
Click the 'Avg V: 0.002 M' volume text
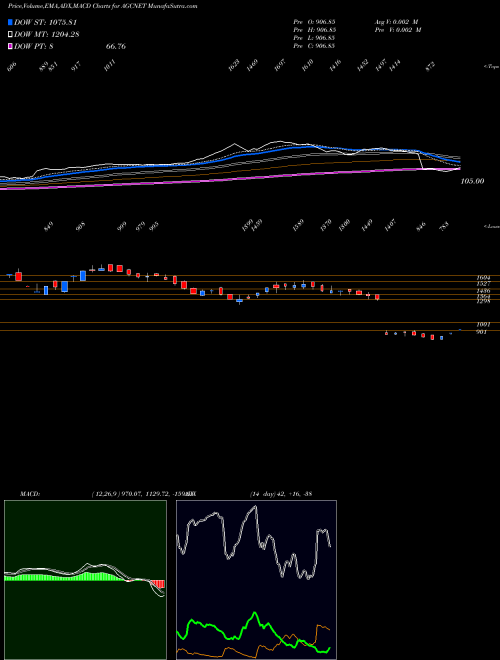[x=397, y=22]
